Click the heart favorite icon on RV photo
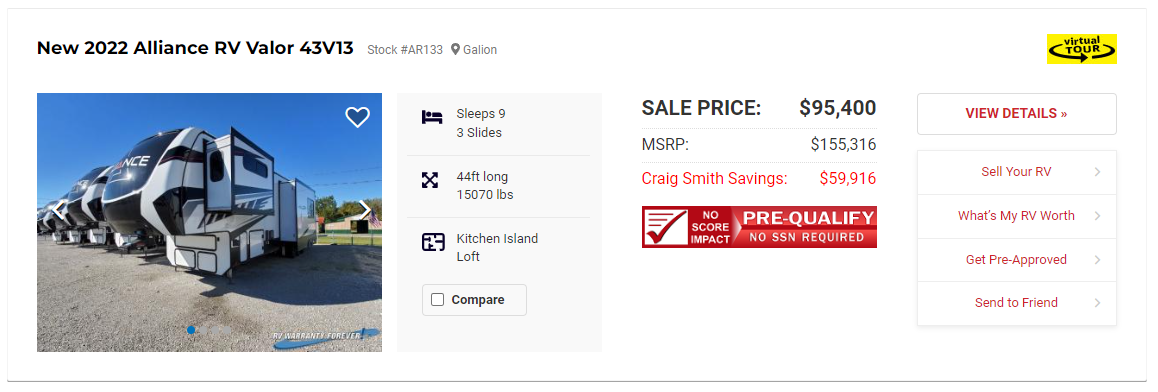1158x392 pixels. click(357, 117)
